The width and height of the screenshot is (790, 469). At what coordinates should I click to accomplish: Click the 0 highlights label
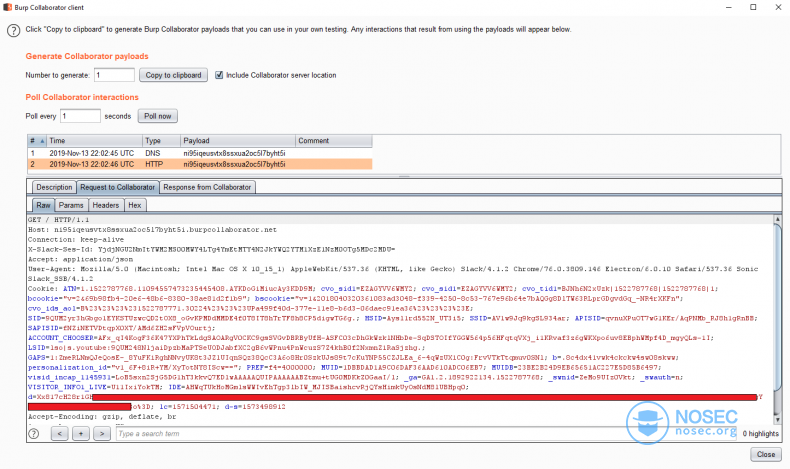pyautogui.click(x=760, y=433)
